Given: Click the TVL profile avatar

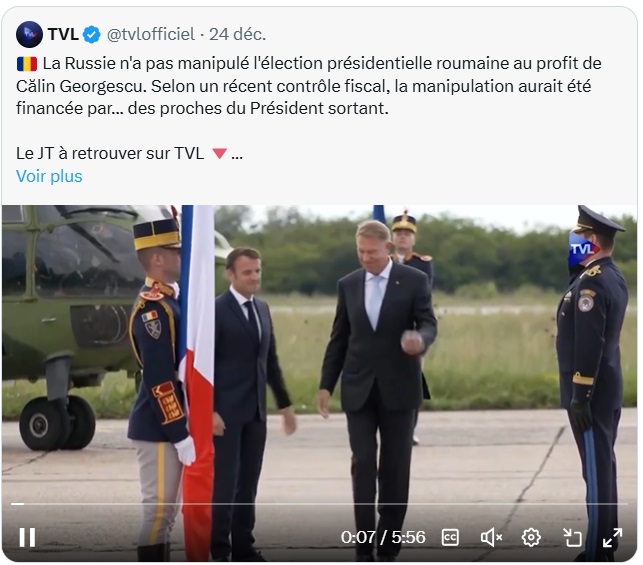Looking at the screenshot, I should click(29, 34).
